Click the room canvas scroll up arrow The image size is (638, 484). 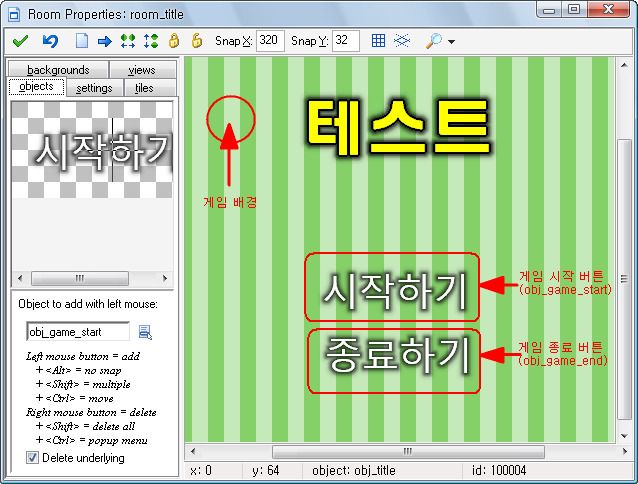click(x=624, y=65)
